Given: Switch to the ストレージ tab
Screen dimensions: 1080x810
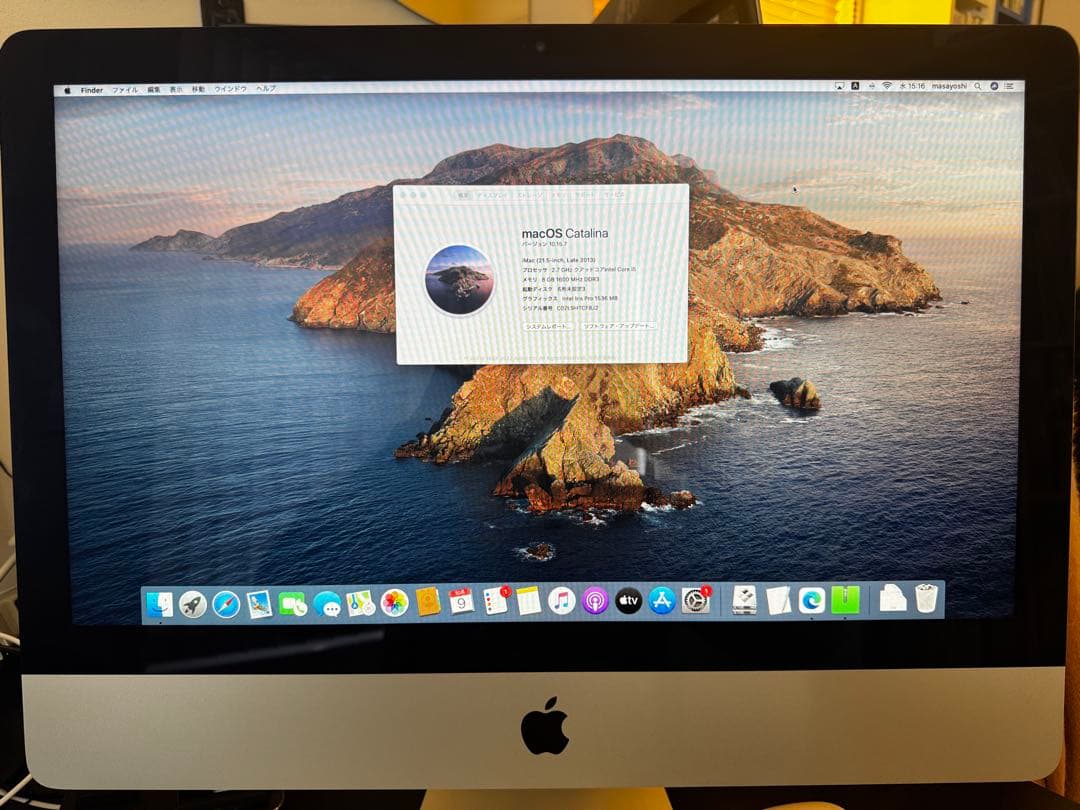Looking at the screenshot, I should [x=530, y=196].
